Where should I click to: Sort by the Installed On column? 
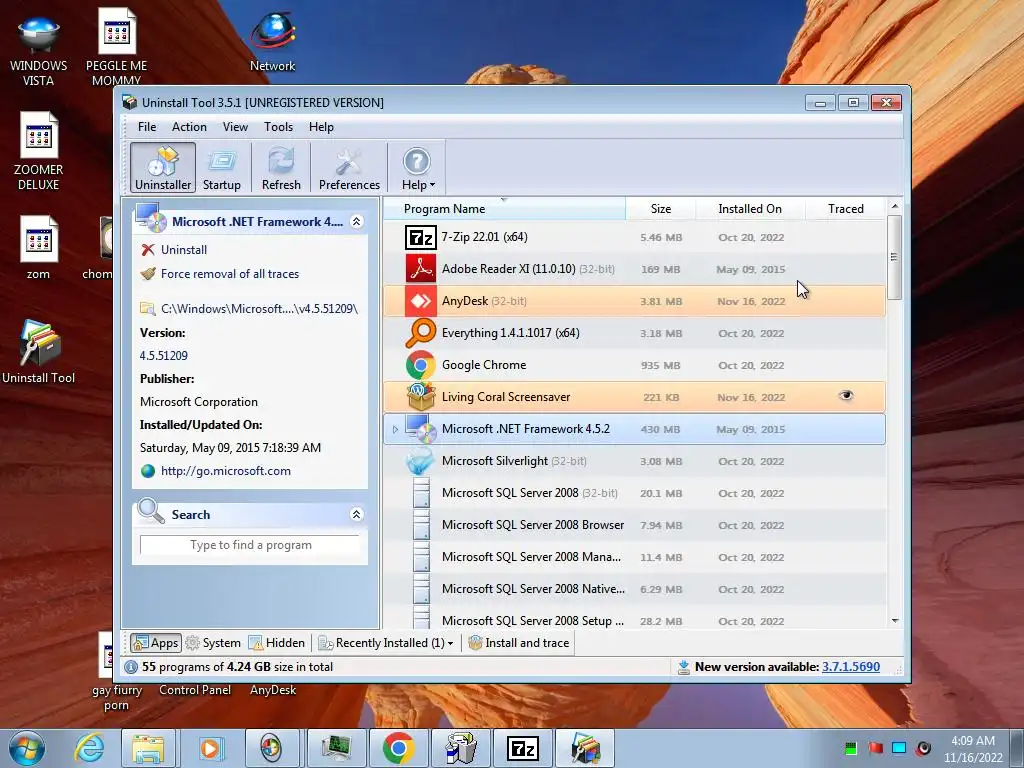(x=750, y=208)
